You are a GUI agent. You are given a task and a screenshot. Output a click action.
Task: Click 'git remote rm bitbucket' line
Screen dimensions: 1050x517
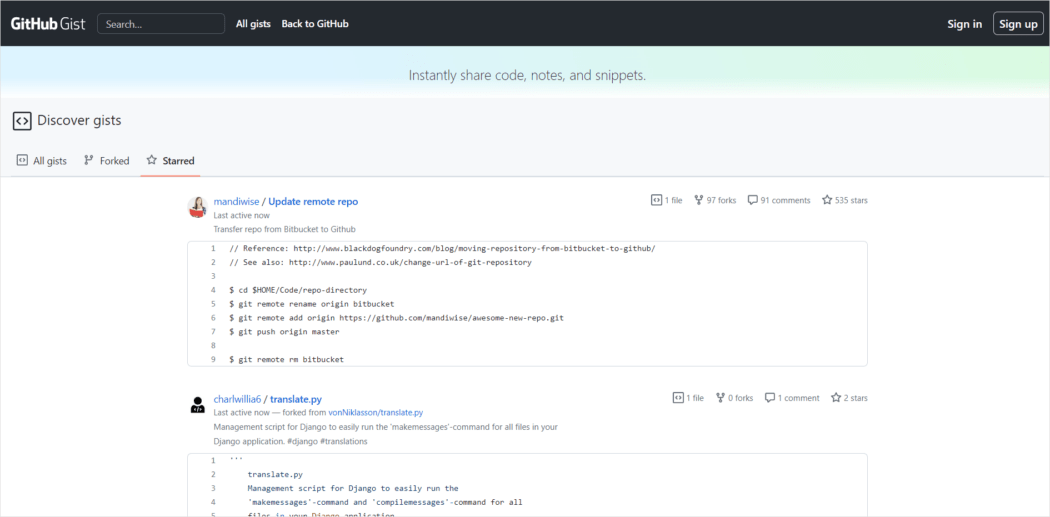coord(286,360)
